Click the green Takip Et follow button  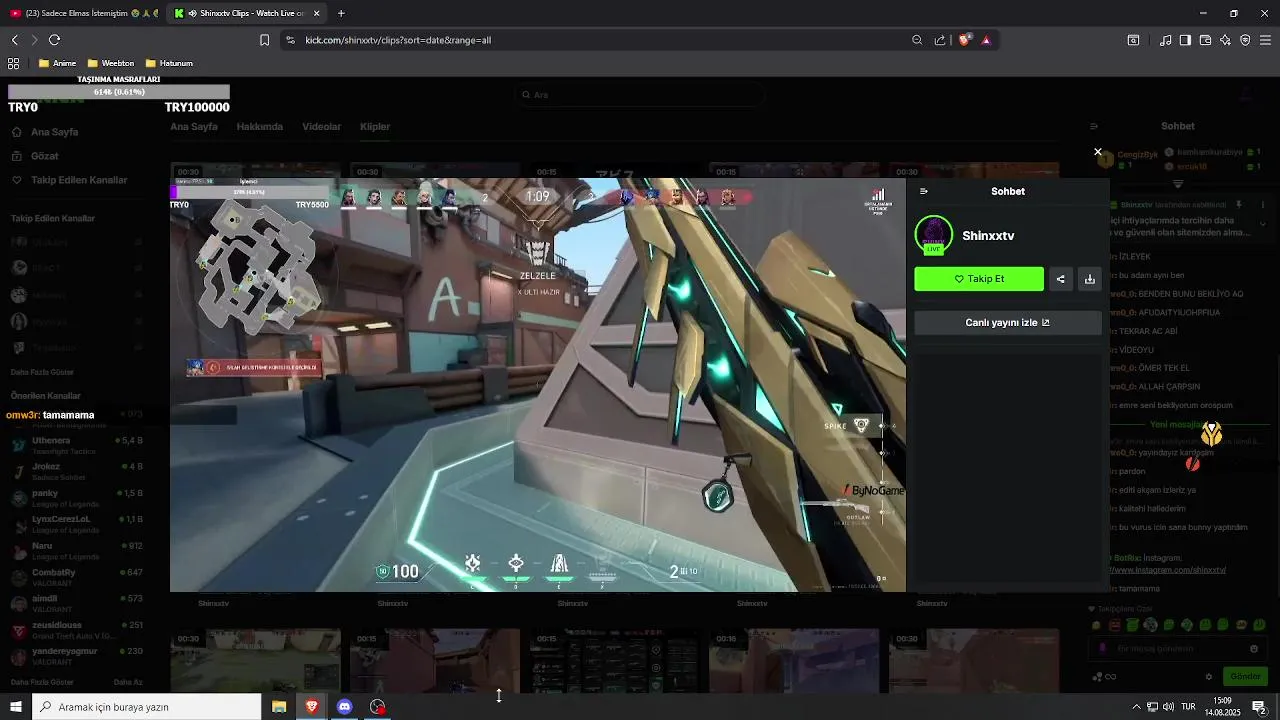[x=979, y=279]
